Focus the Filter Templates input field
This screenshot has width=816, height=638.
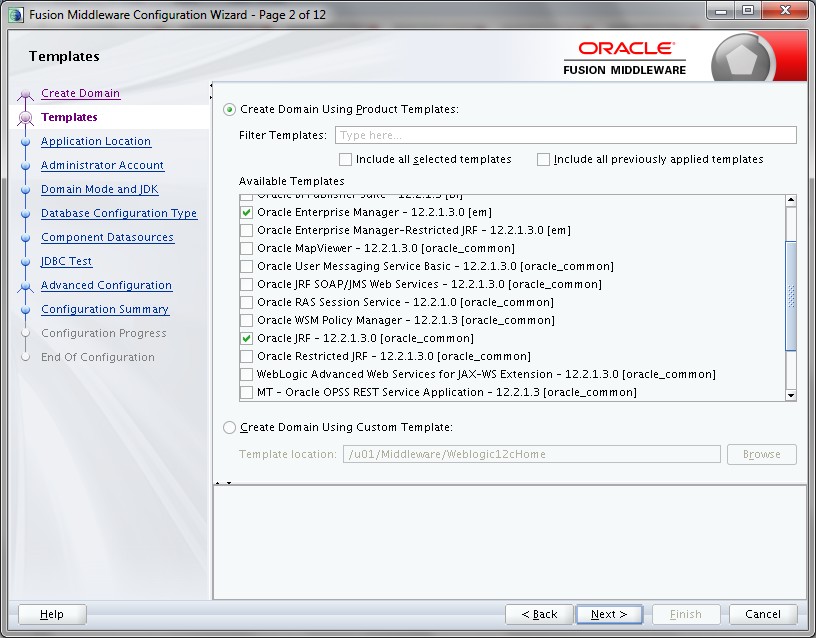pos(566,135)
